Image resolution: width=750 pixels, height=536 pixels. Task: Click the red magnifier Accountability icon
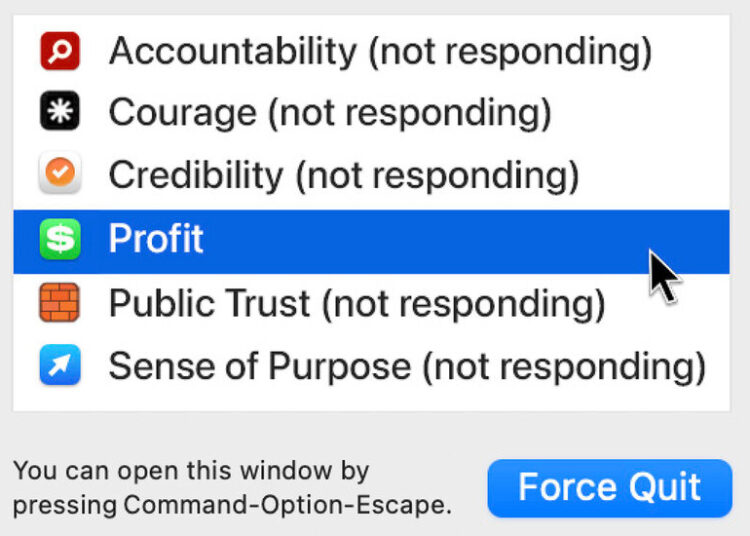59,51
